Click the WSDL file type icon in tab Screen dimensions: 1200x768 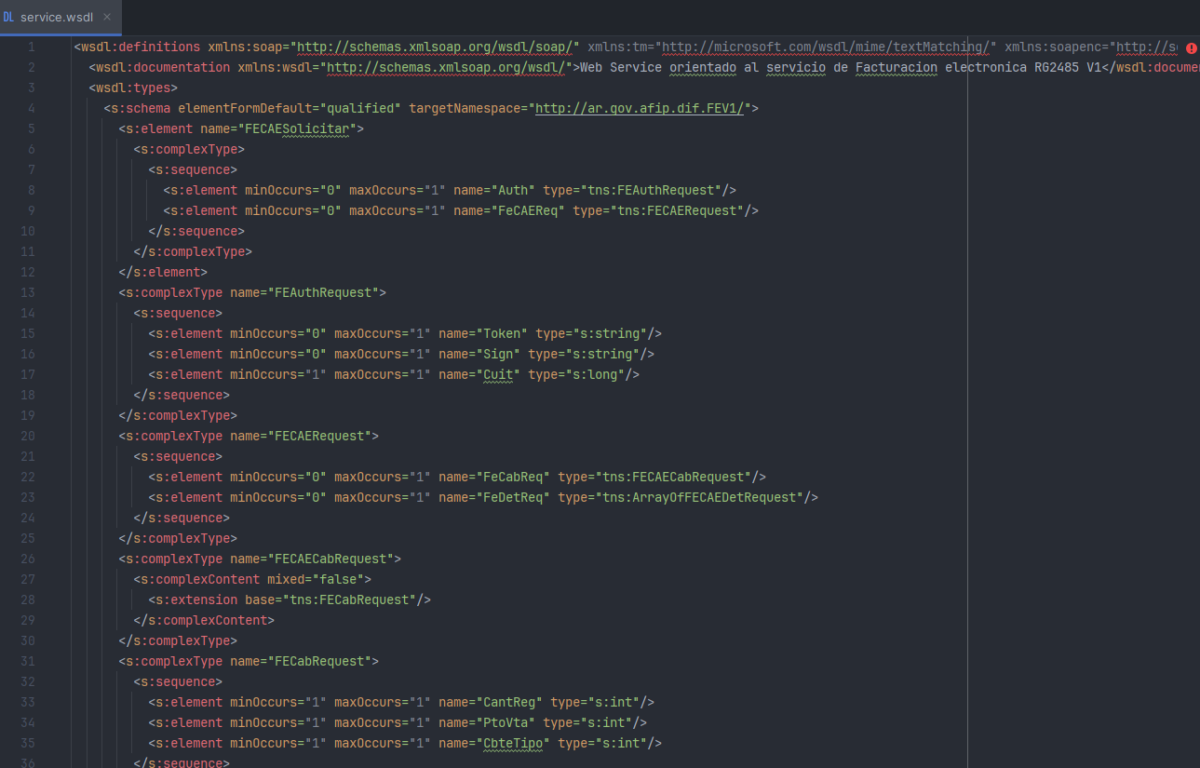pos(8,17)
